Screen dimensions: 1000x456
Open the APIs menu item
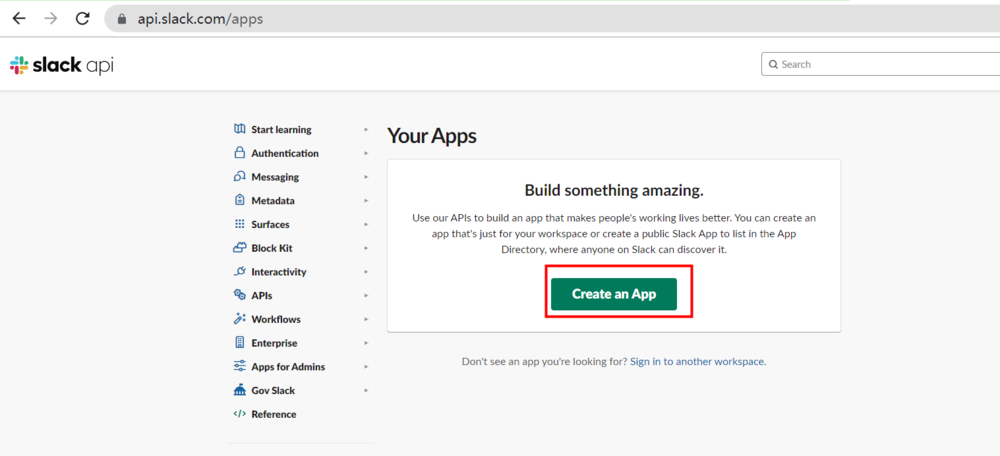coord(262,295)
